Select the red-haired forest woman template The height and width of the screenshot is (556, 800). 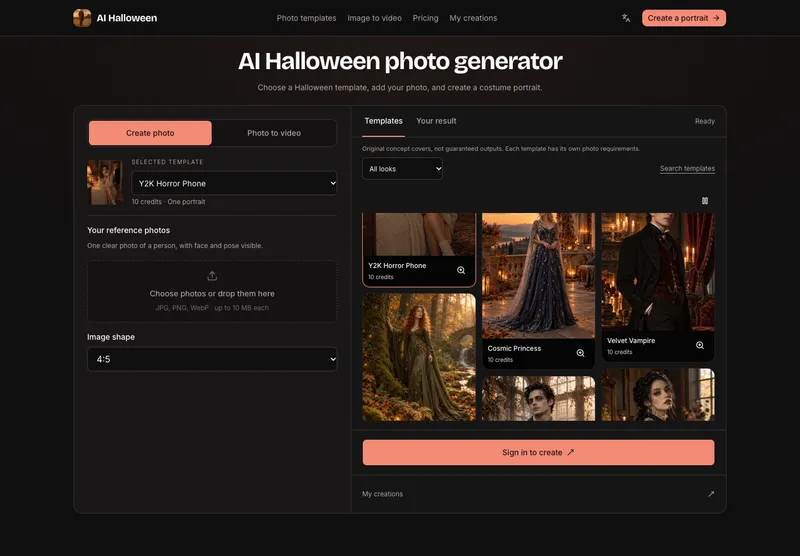tap(419, 357)
